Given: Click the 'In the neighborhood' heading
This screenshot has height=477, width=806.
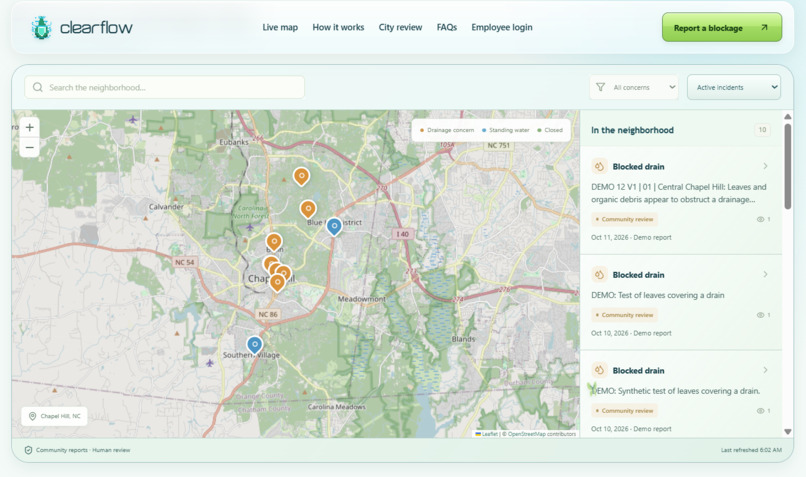Looking at the screenshot, I should (x=632, y=130).
